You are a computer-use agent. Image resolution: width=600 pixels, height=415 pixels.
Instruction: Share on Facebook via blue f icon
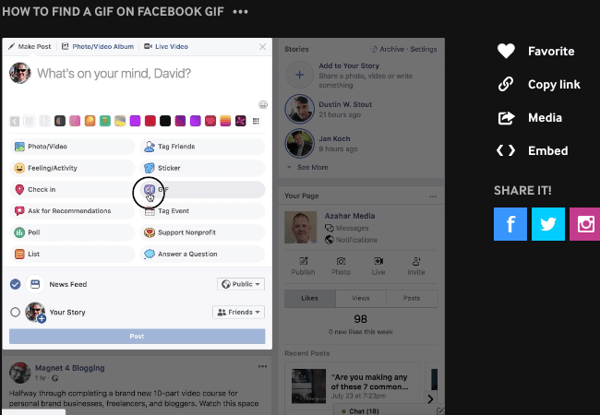click(x=510, y=224)
